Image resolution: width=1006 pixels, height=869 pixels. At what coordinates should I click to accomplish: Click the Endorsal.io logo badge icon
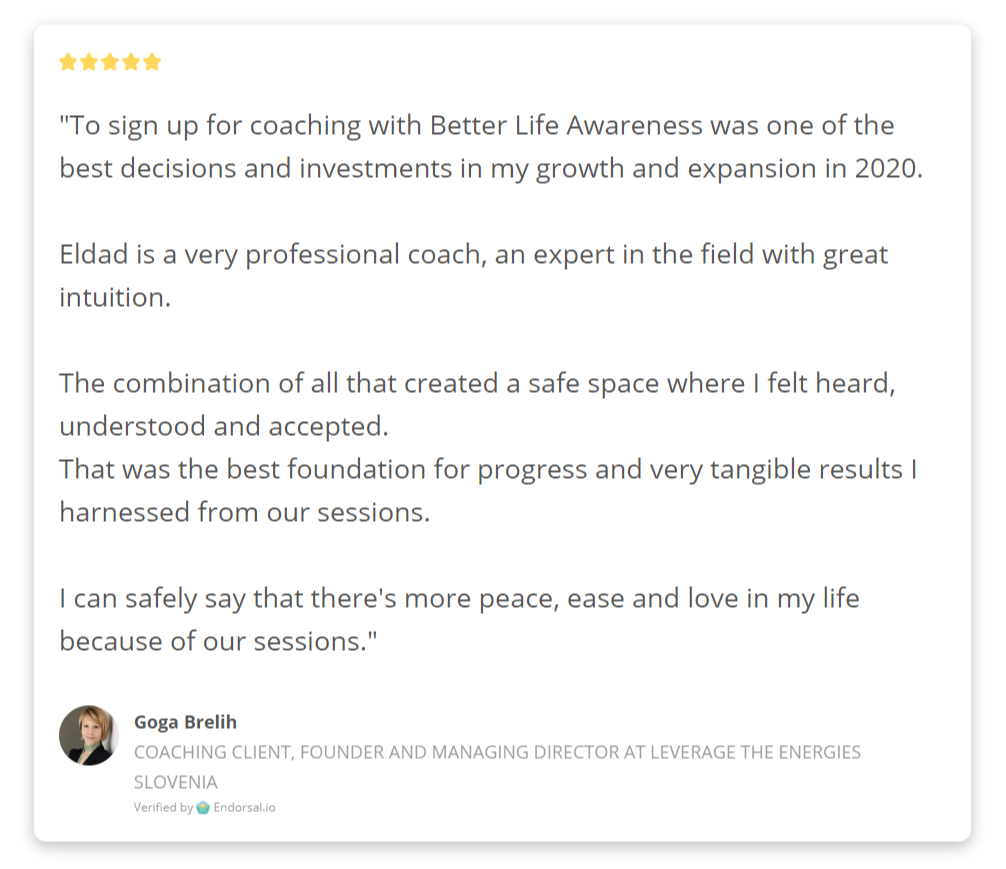coord(203,807)
